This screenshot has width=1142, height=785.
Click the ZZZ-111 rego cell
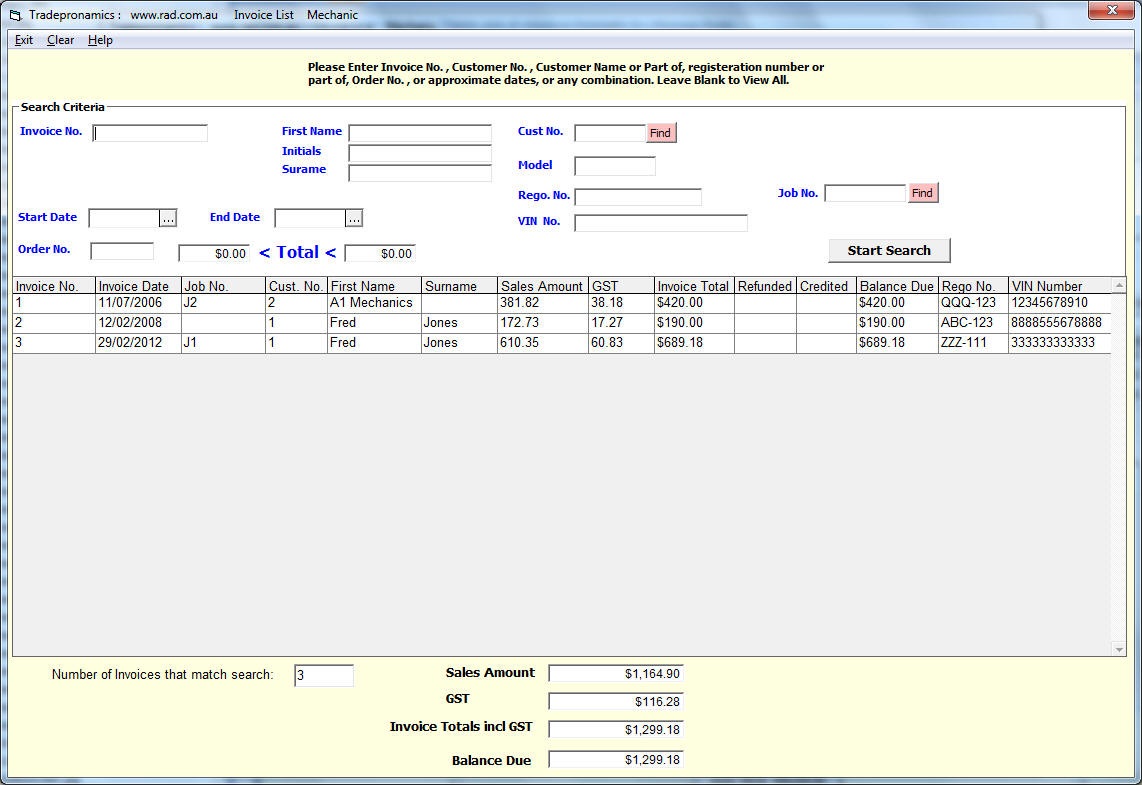pos(974,343)
